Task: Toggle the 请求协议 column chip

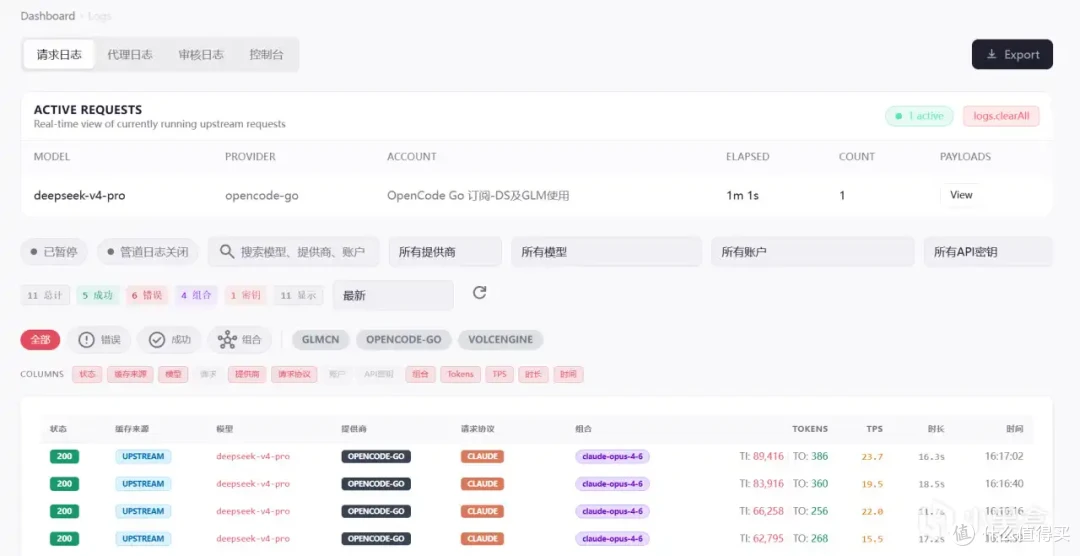Action: (294, 374)
